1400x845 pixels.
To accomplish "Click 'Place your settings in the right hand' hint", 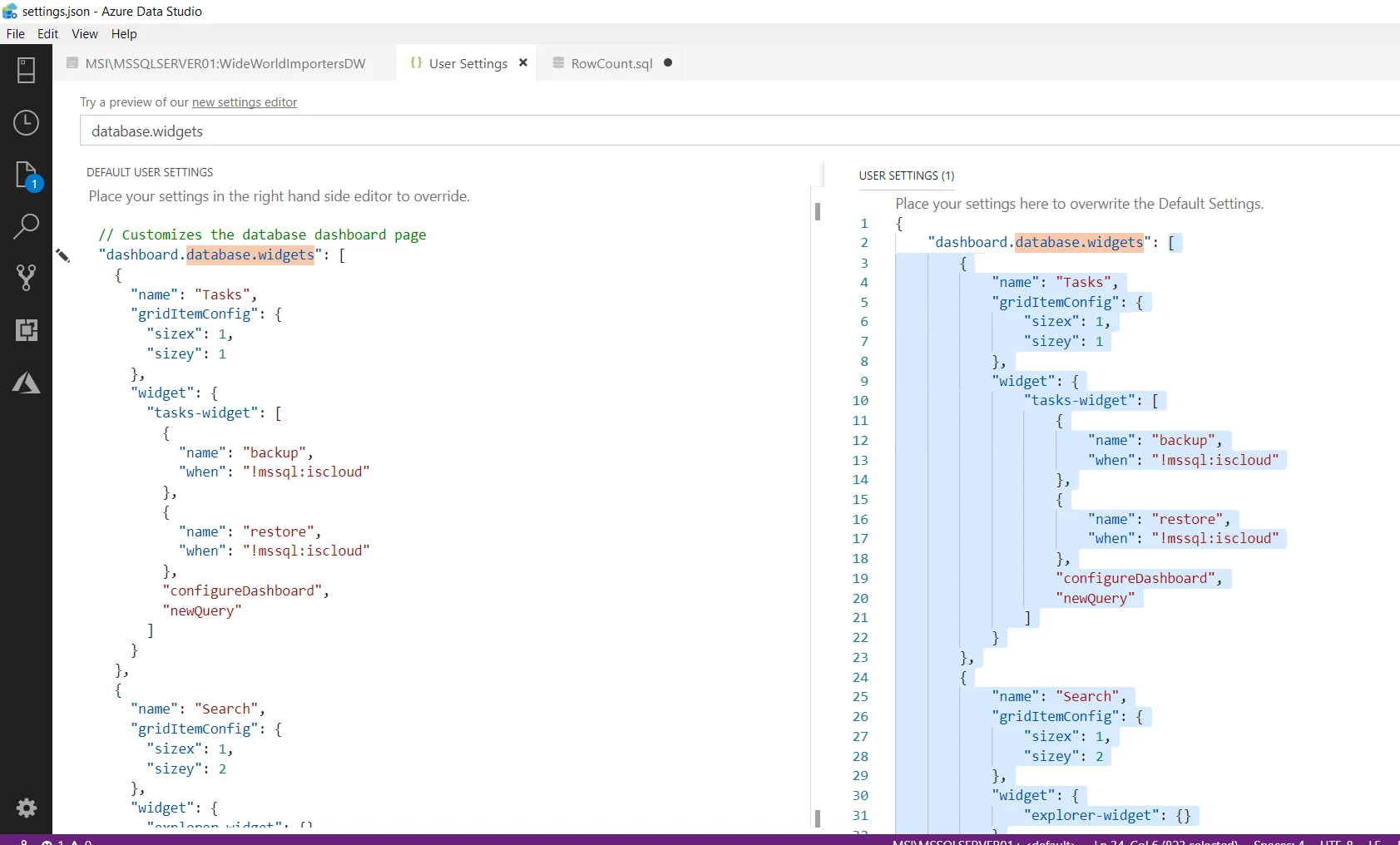I will point(280,196).
